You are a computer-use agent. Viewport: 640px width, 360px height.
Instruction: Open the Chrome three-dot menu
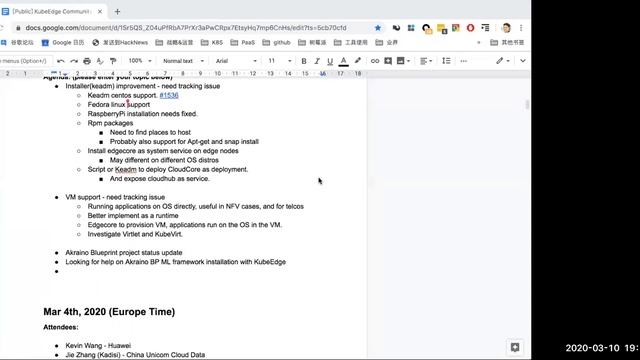click(521, 28)
